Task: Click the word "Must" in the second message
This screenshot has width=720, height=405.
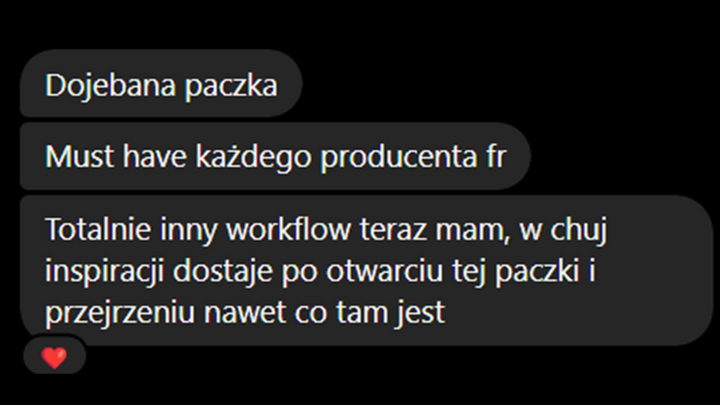Action: tap(79, 157)
